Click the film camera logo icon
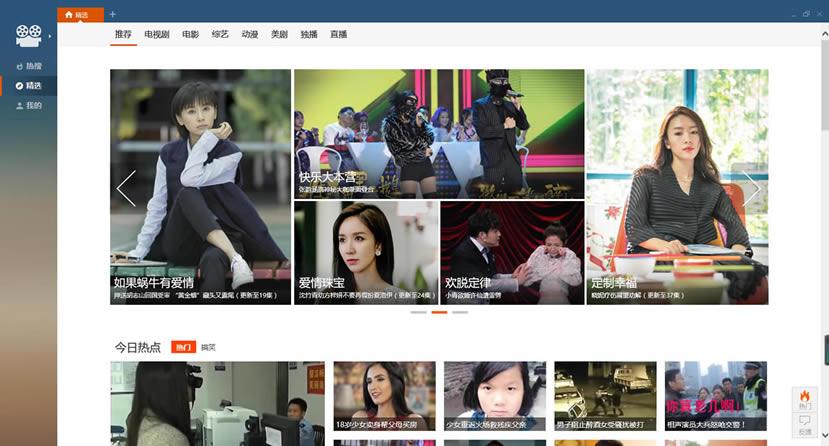 [x=29, y=35]
